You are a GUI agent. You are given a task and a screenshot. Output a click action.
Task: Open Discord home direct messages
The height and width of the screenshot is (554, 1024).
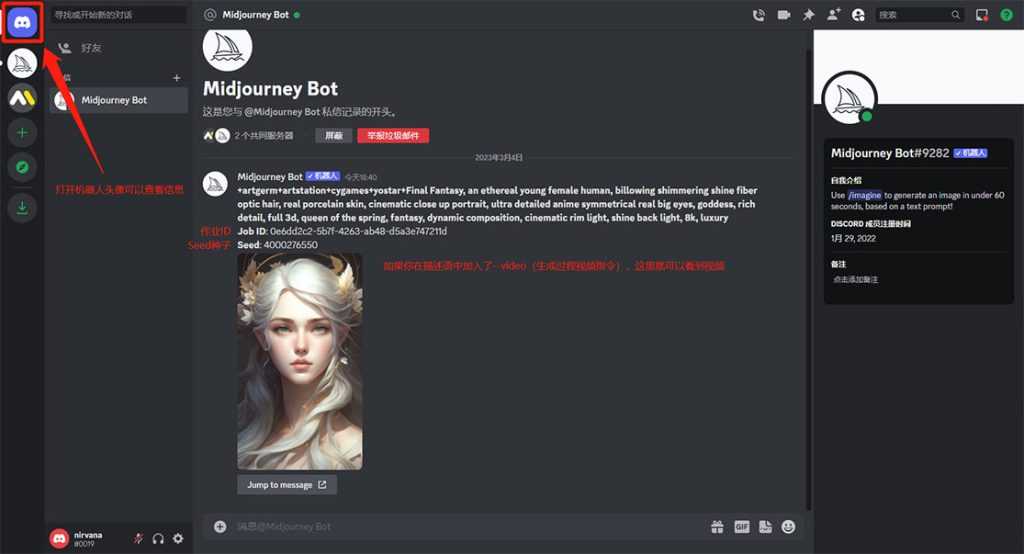click(22, 22)
